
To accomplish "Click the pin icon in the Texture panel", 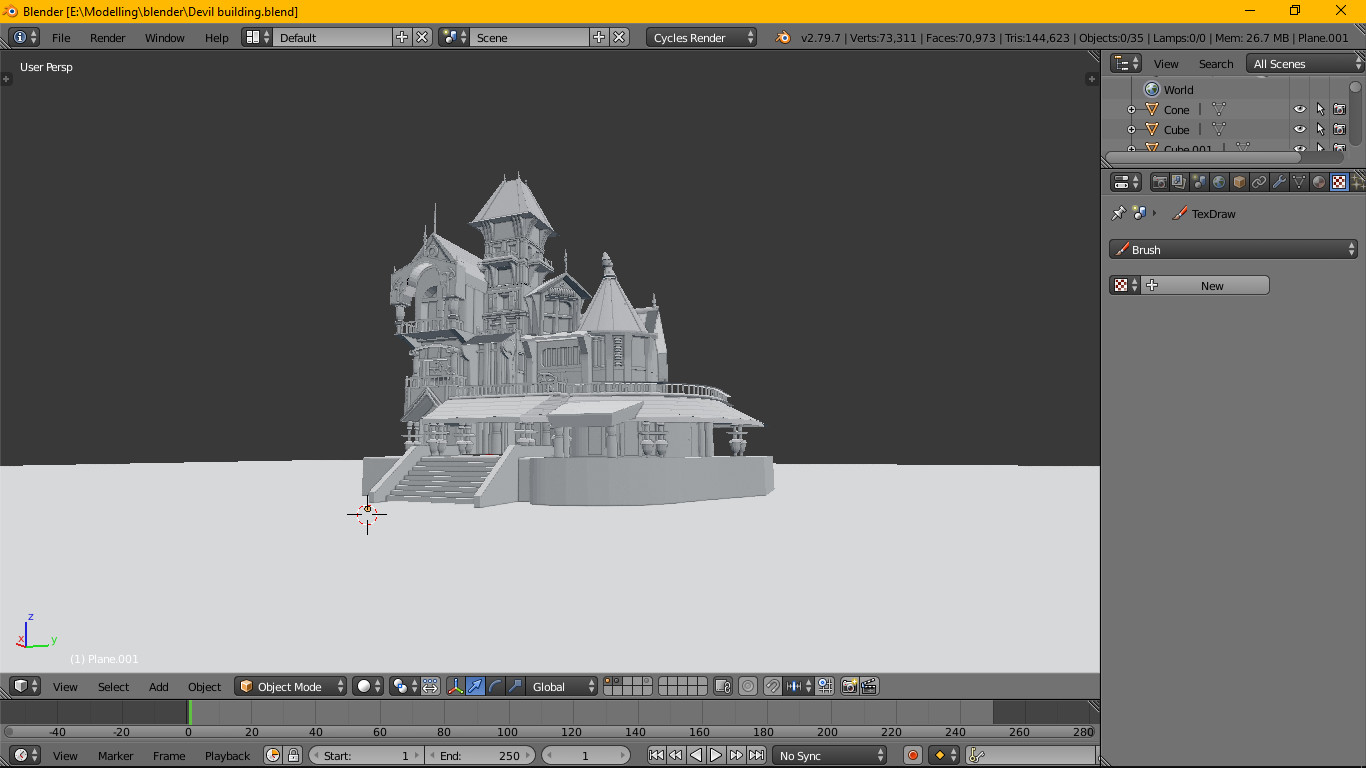I will pos(1117,213).
